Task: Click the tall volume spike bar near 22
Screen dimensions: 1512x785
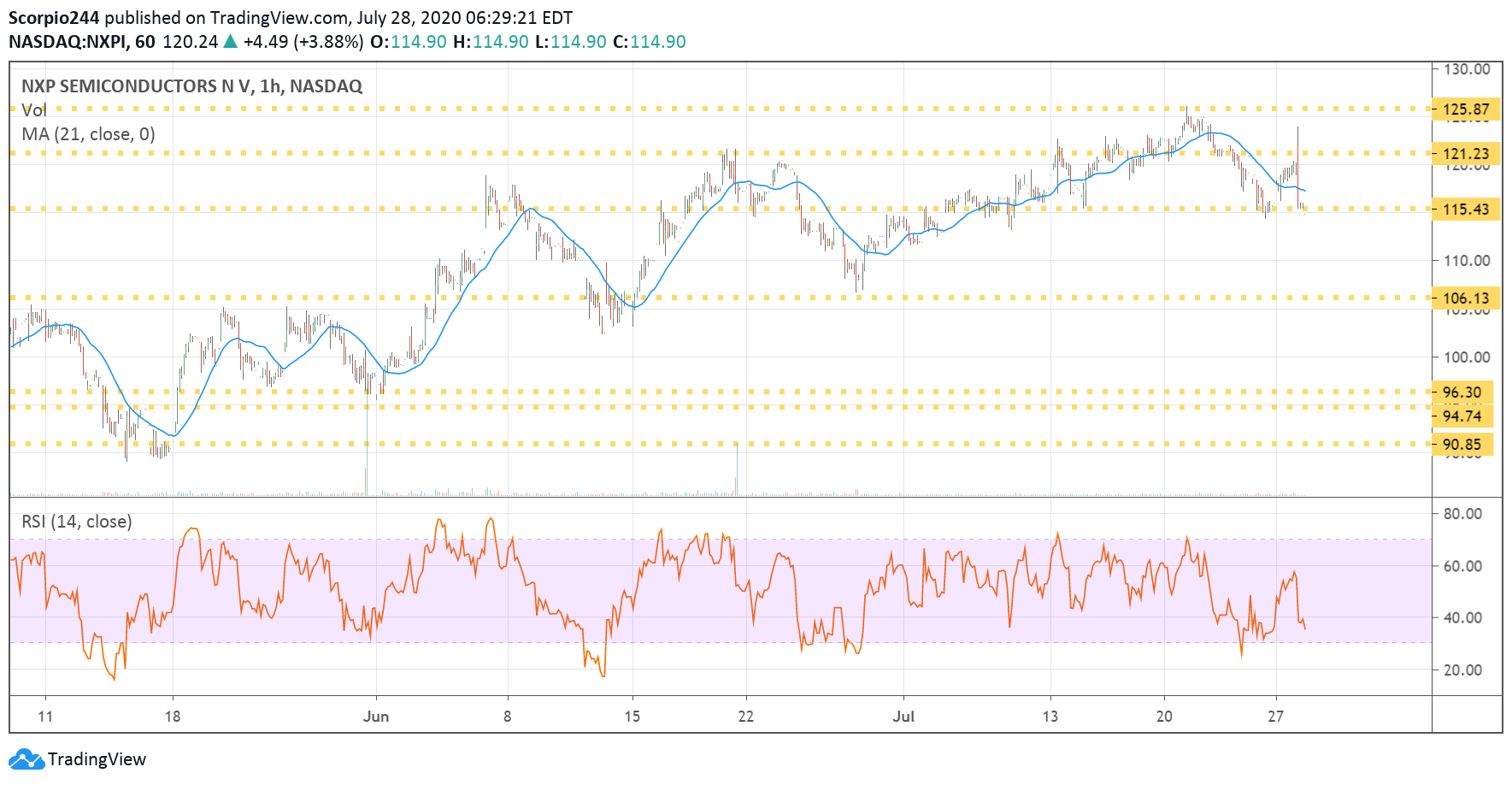Action: coord(736,469)
